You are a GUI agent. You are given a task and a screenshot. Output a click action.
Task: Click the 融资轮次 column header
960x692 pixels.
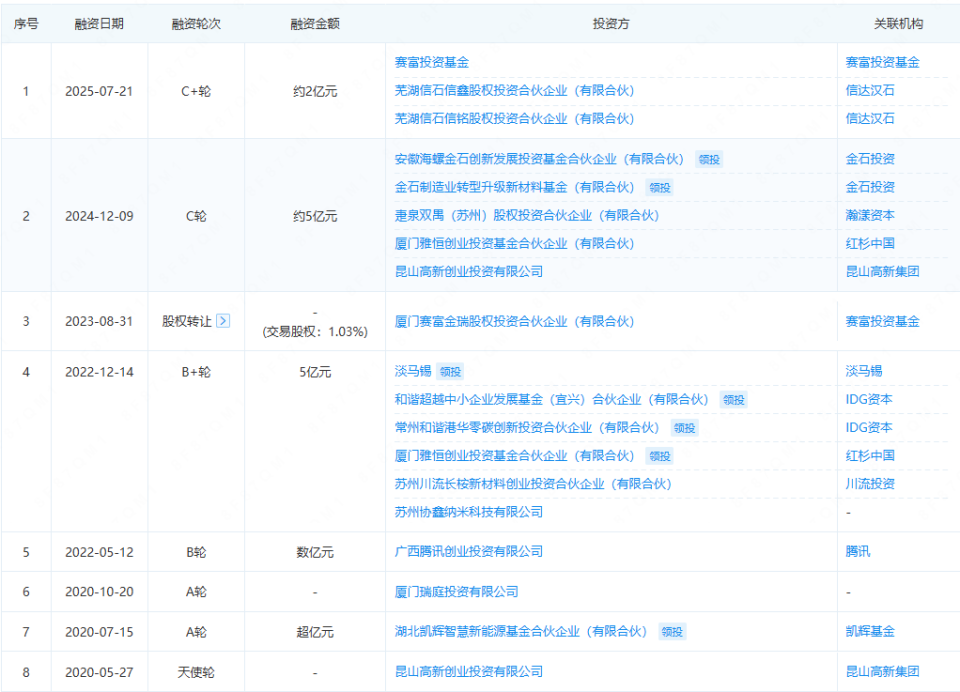pyautogui.click(x=196, y=24)
